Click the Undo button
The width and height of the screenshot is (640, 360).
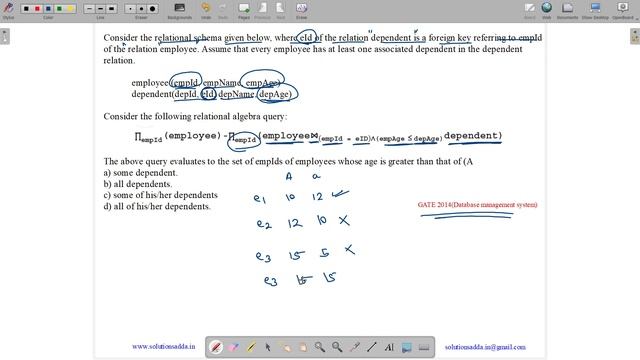point(206,11)
